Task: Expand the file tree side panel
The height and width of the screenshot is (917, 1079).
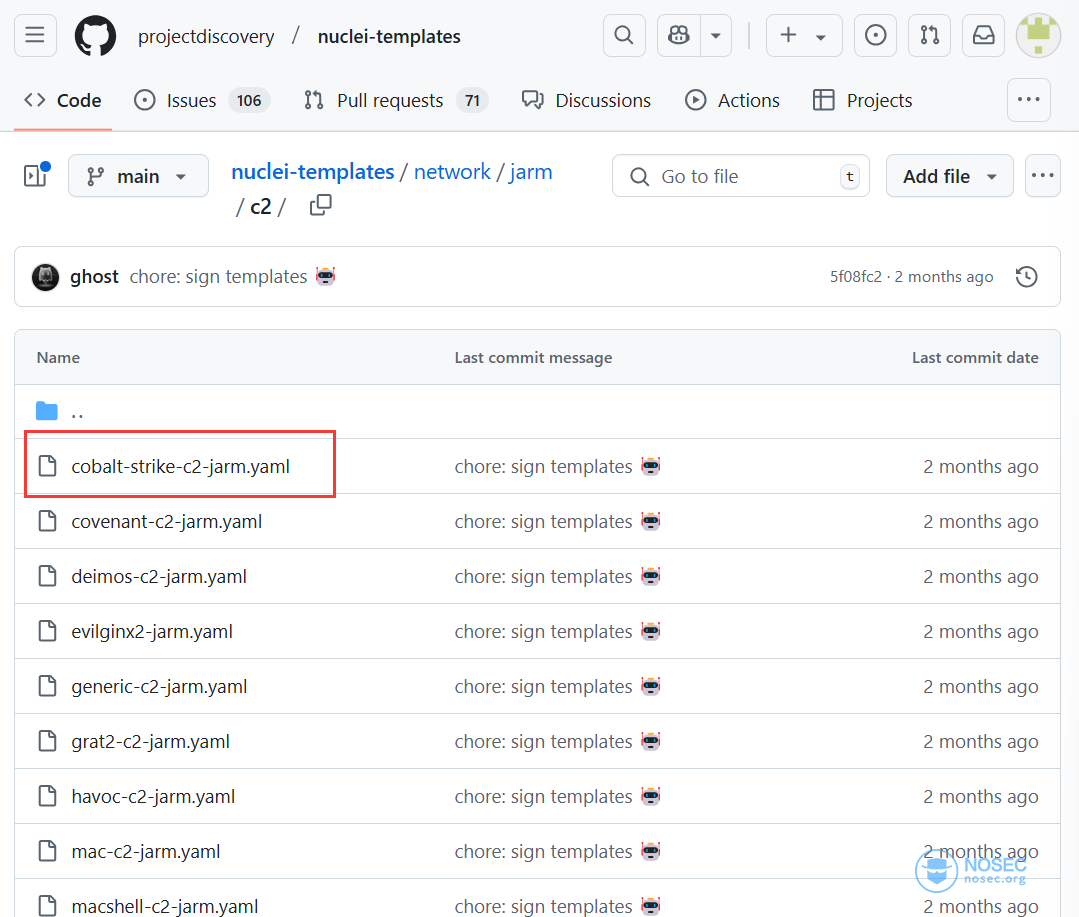Action: (x=36, y=175)
